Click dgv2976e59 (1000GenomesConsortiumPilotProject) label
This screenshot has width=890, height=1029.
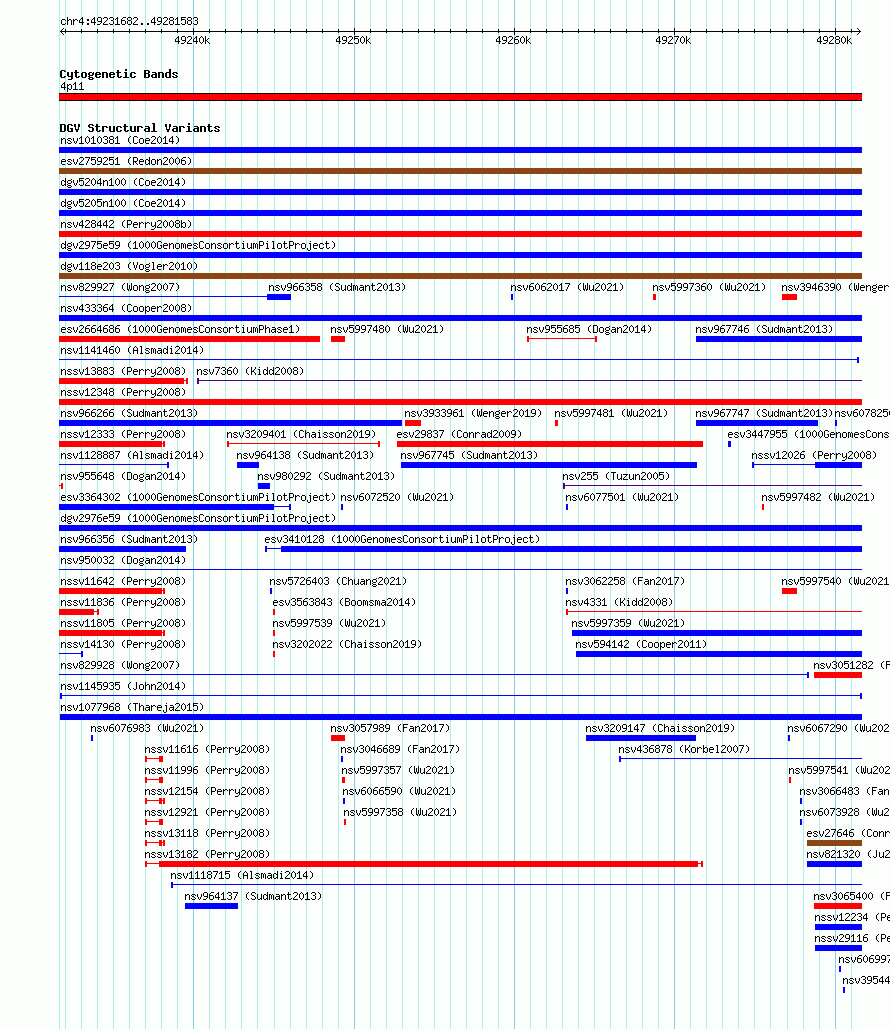pos(198,518)
